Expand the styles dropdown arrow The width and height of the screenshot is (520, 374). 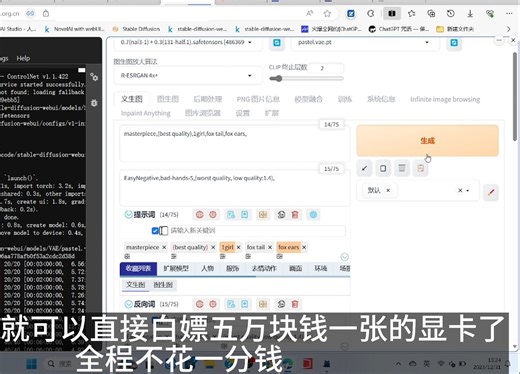pyautogui.click(x=468, y=191)
